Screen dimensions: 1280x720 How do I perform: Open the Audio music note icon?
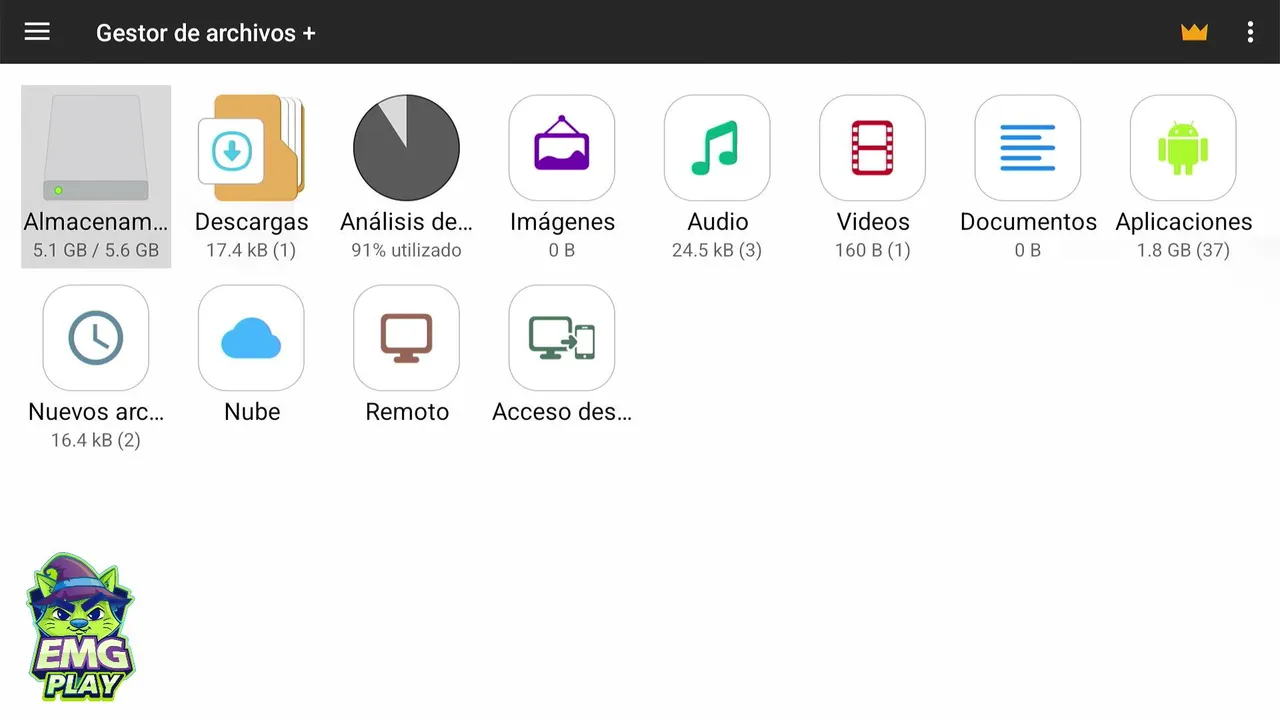tap(717, 148)
